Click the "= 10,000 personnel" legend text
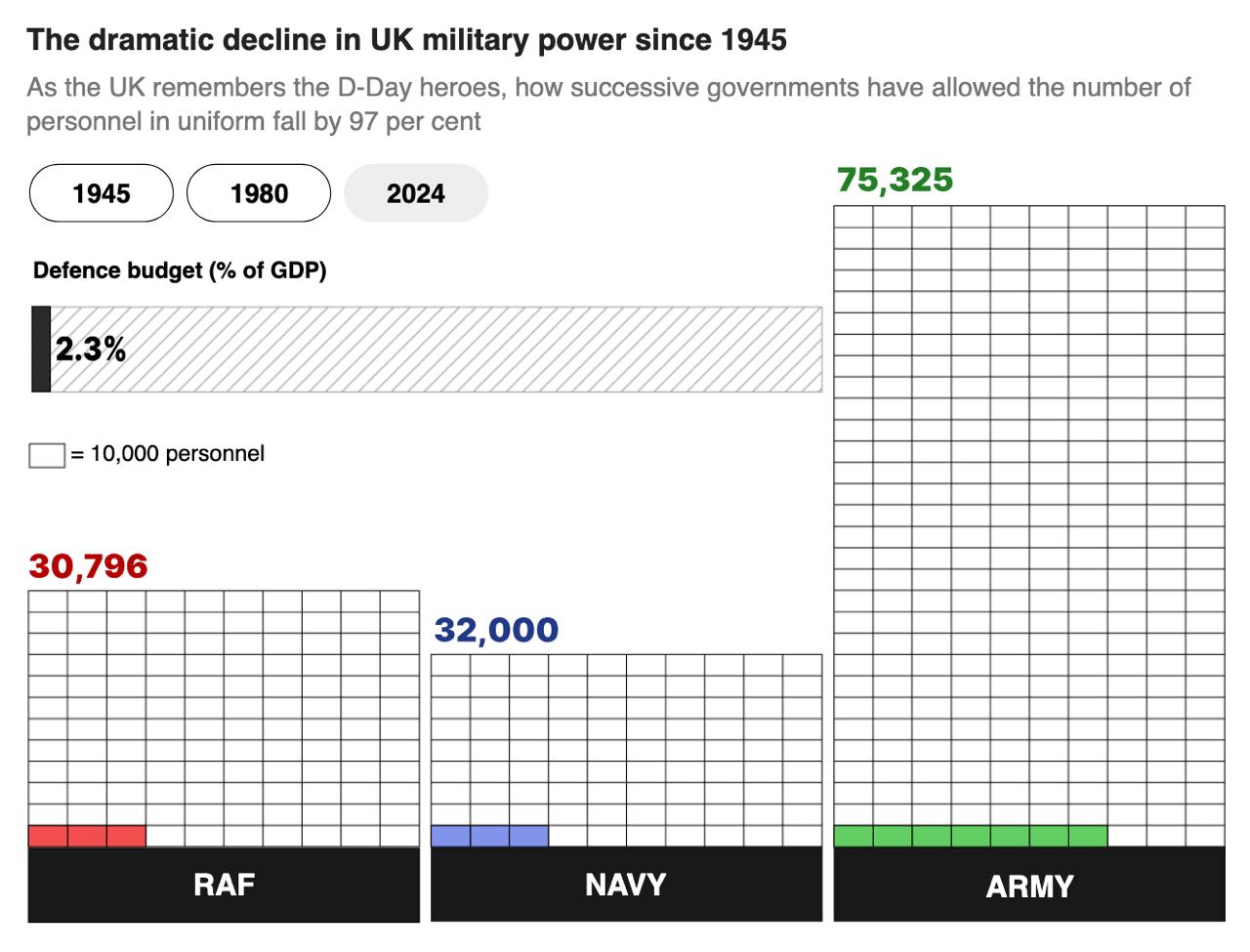 click(167, 454)
